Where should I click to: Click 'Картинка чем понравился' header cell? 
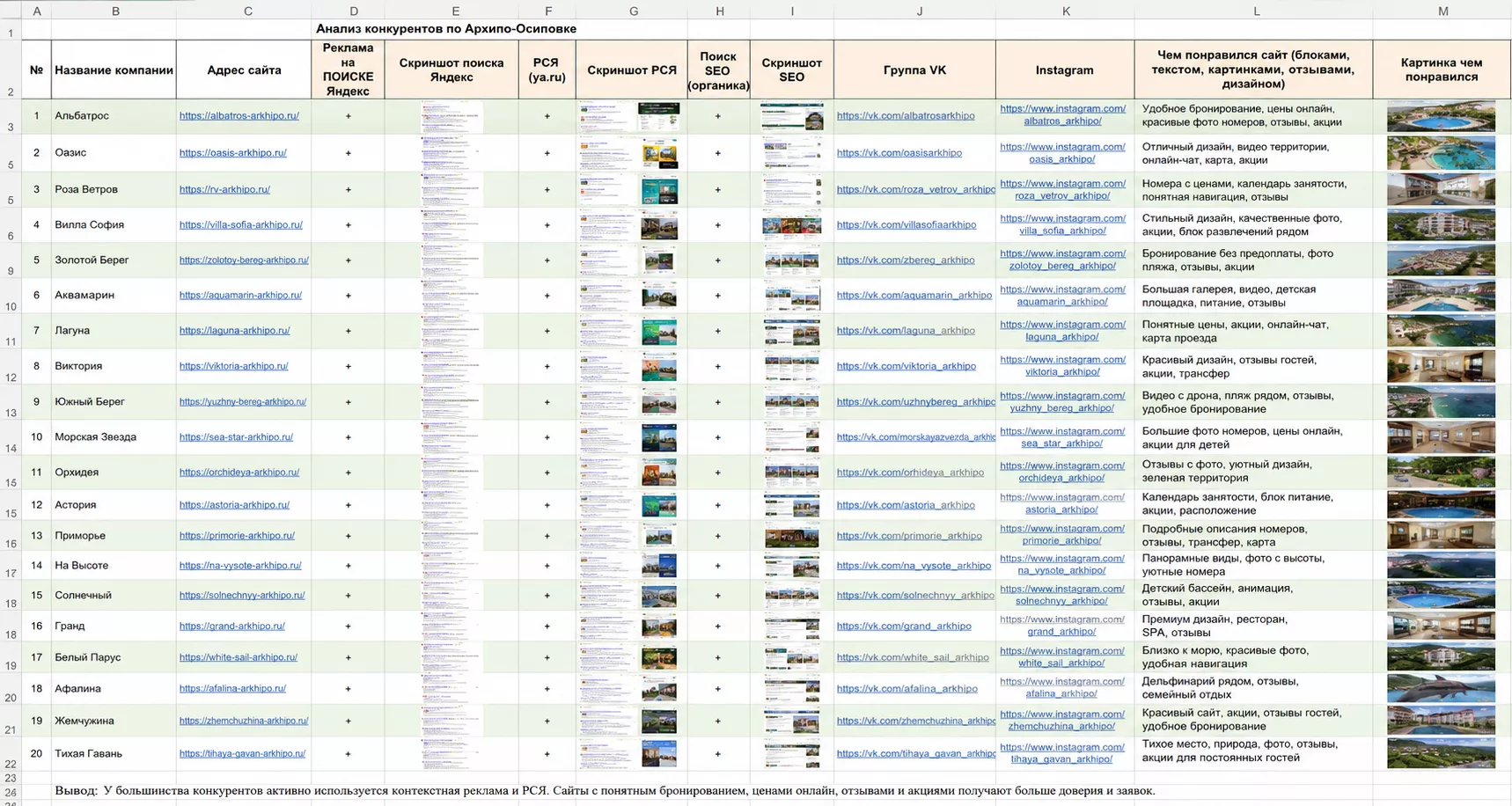pos(1442,70)
